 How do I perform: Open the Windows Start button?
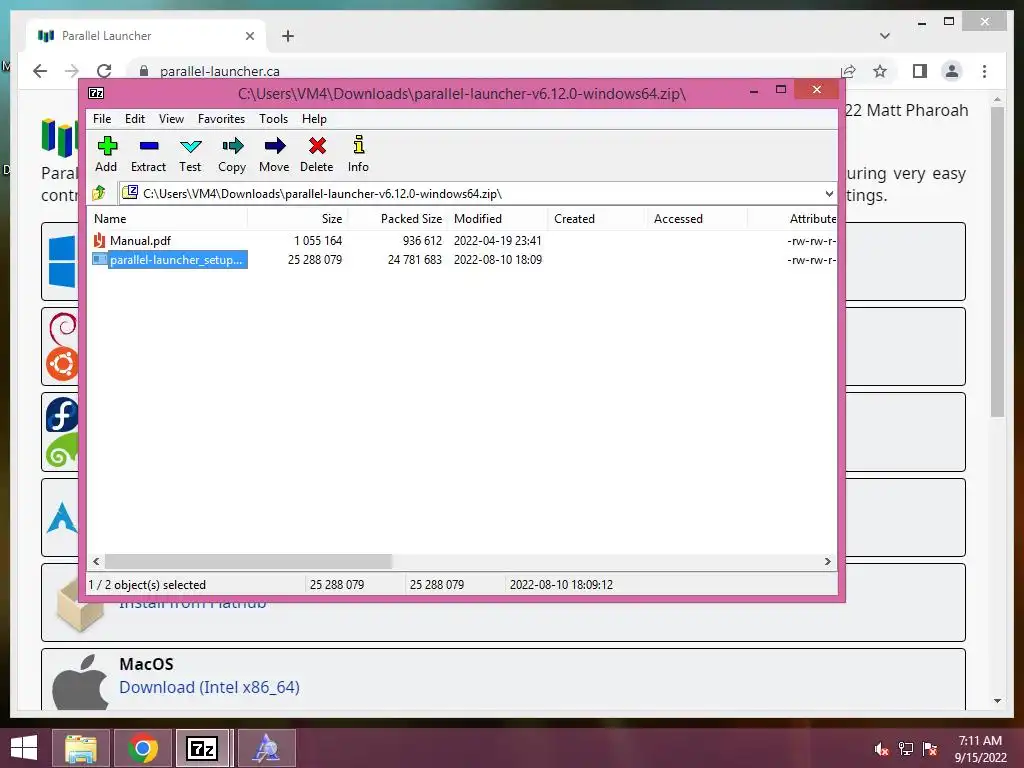coord(24,748)
